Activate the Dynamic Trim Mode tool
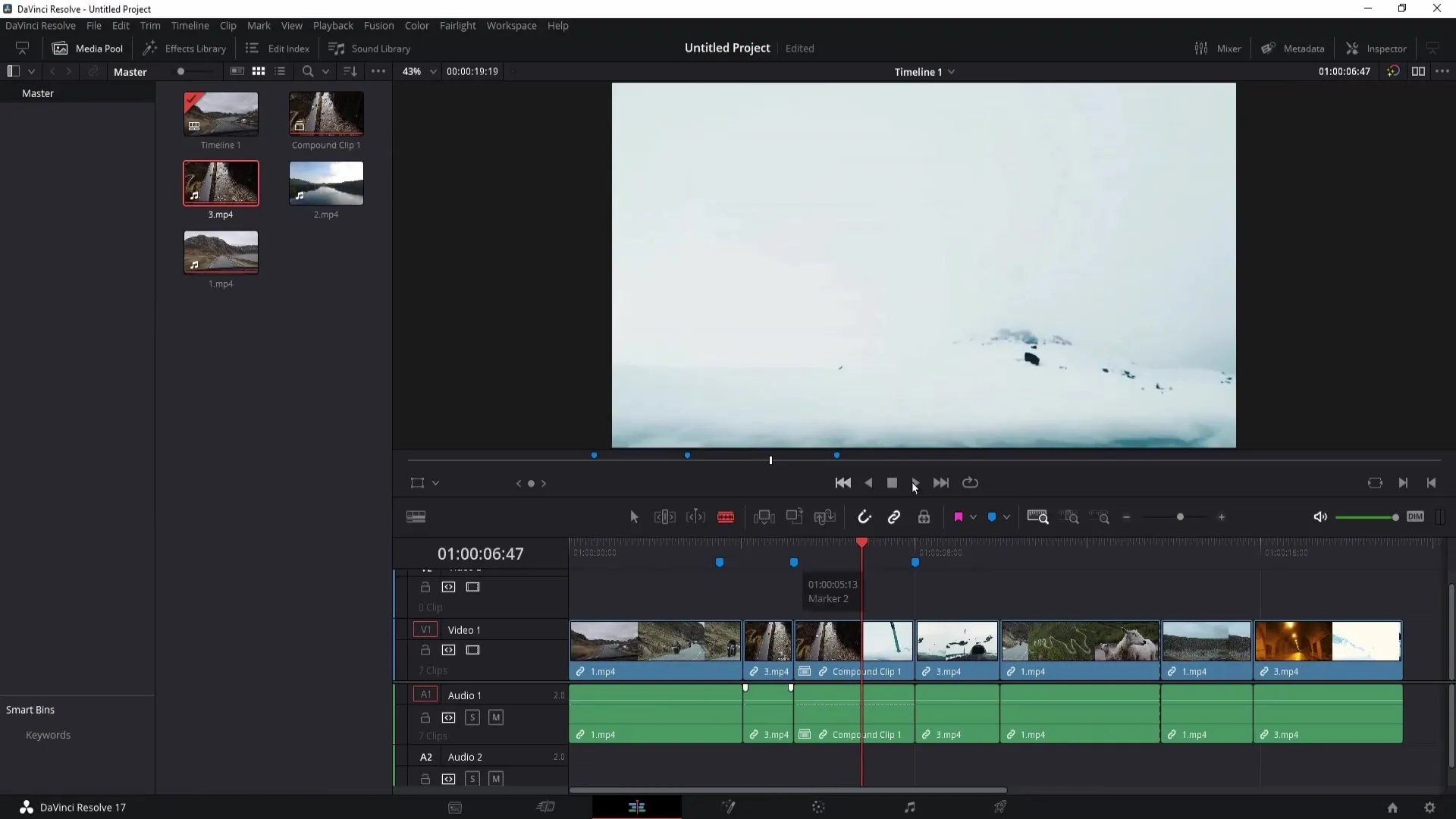This screenshot has width=1456, height=819. tap(695, 517)
